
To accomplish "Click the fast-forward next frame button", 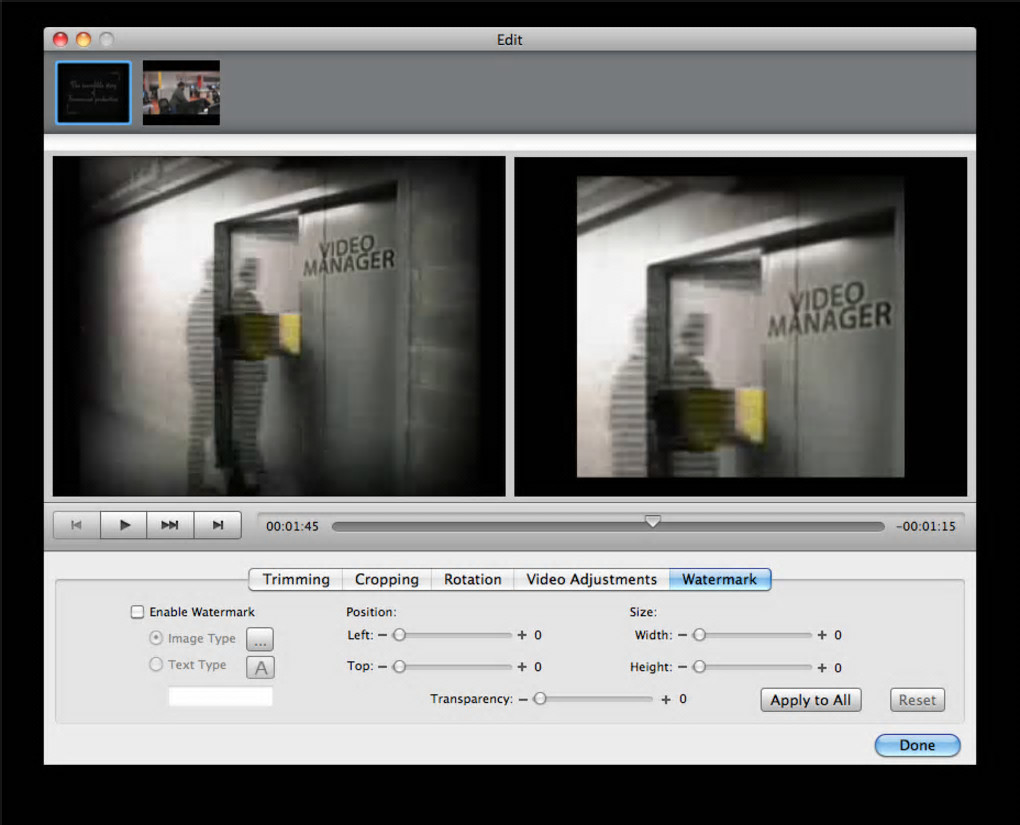I will pos(170,525).
